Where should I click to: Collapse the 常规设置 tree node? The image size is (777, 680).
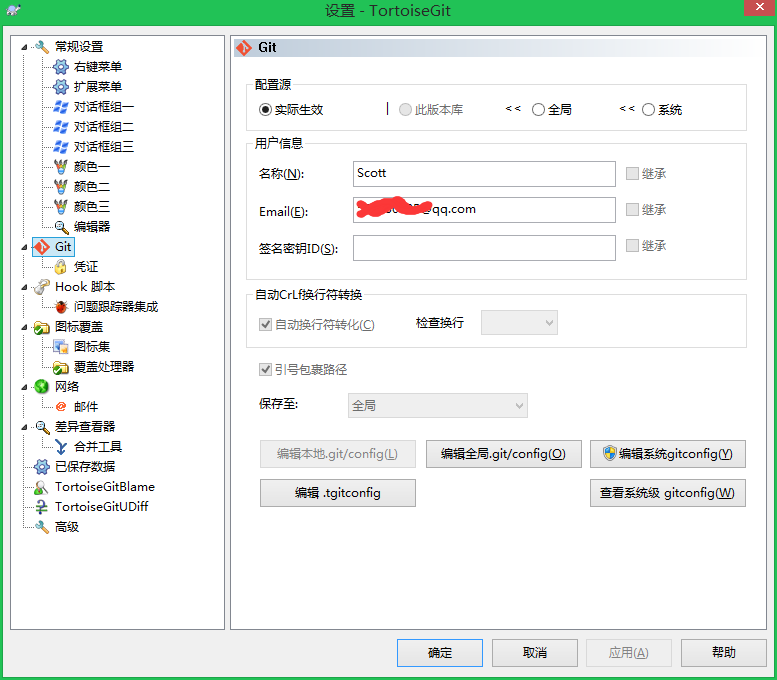click(24, 47)
